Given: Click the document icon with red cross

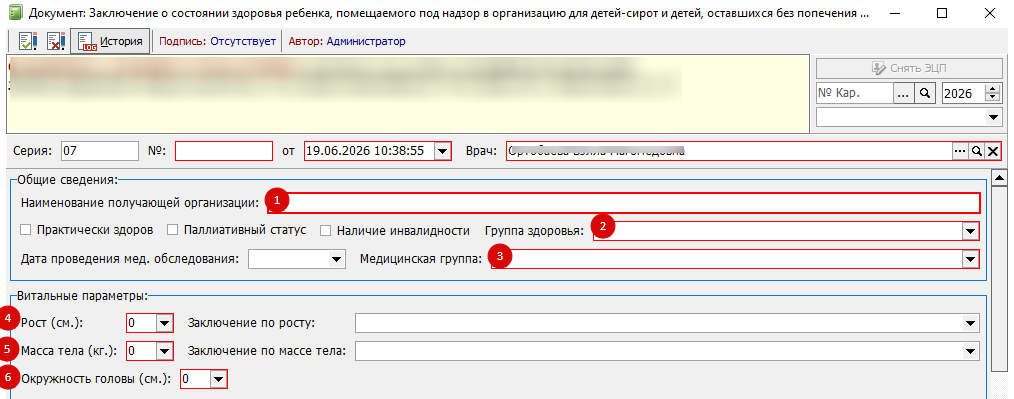Looking at the screenshot, I should coord(56,42).
